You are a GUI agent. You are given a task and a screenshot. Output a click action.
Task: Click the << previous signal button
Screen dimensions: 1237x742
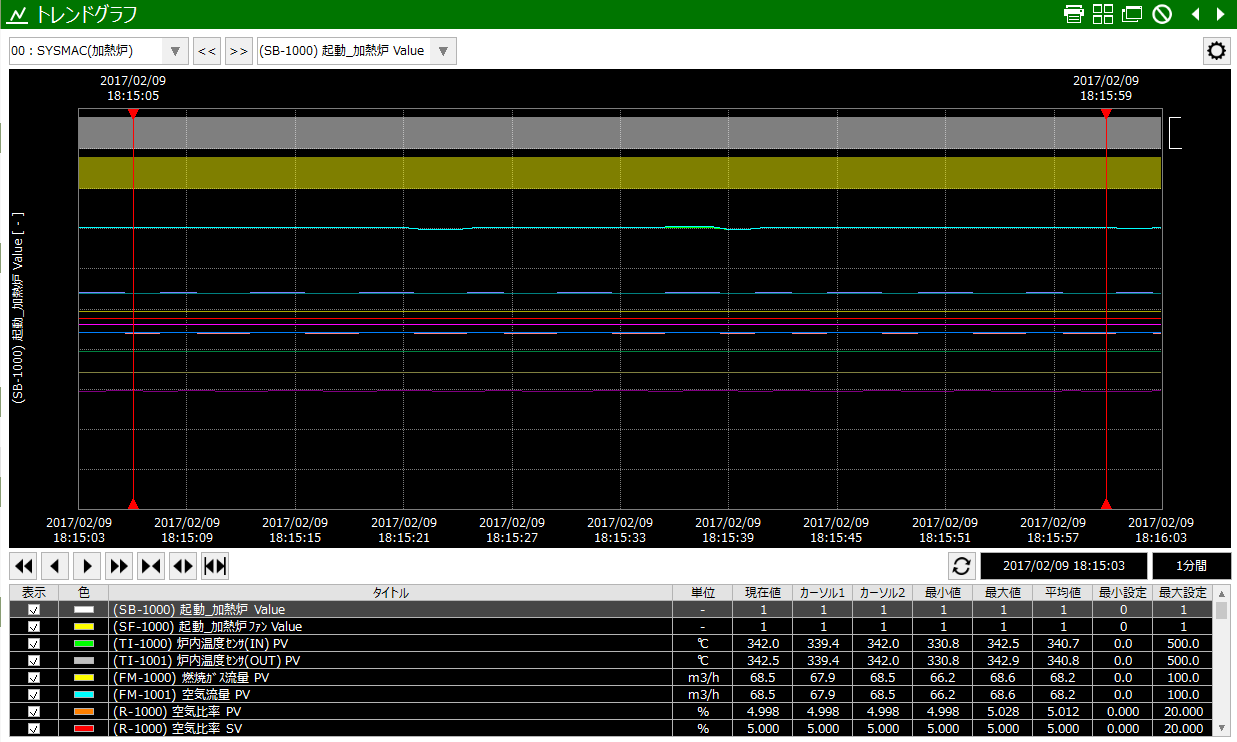tap(207, 51)
